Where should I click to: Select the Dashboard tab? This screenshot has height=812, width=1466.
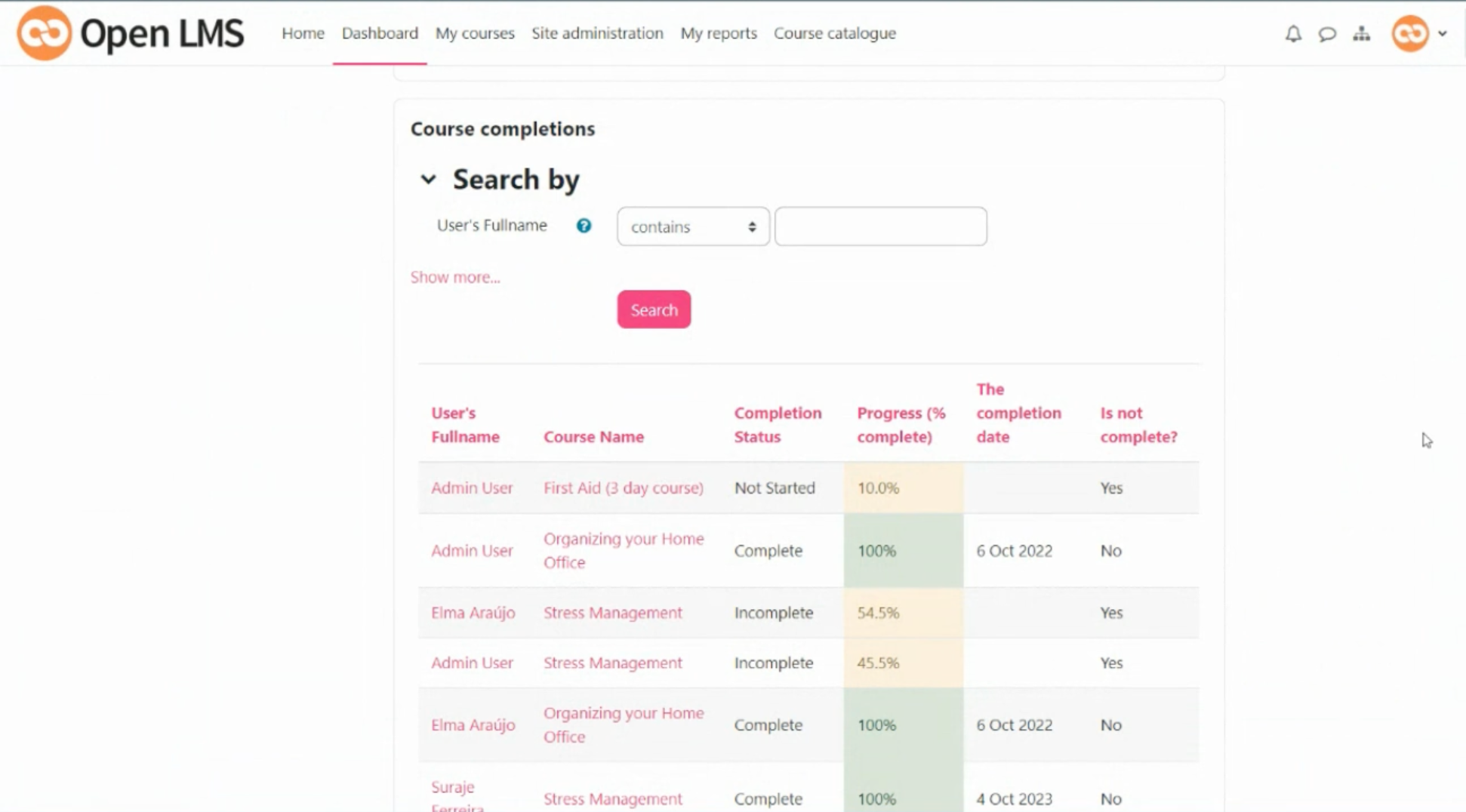point(380,33)
